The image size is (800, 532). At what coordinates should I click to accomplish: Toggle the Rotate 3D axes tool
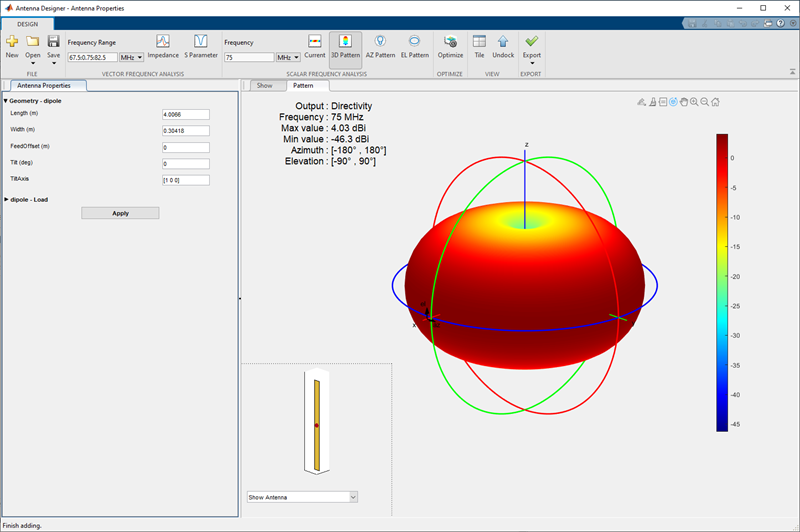pyautogui.click(x=673, y=102)
